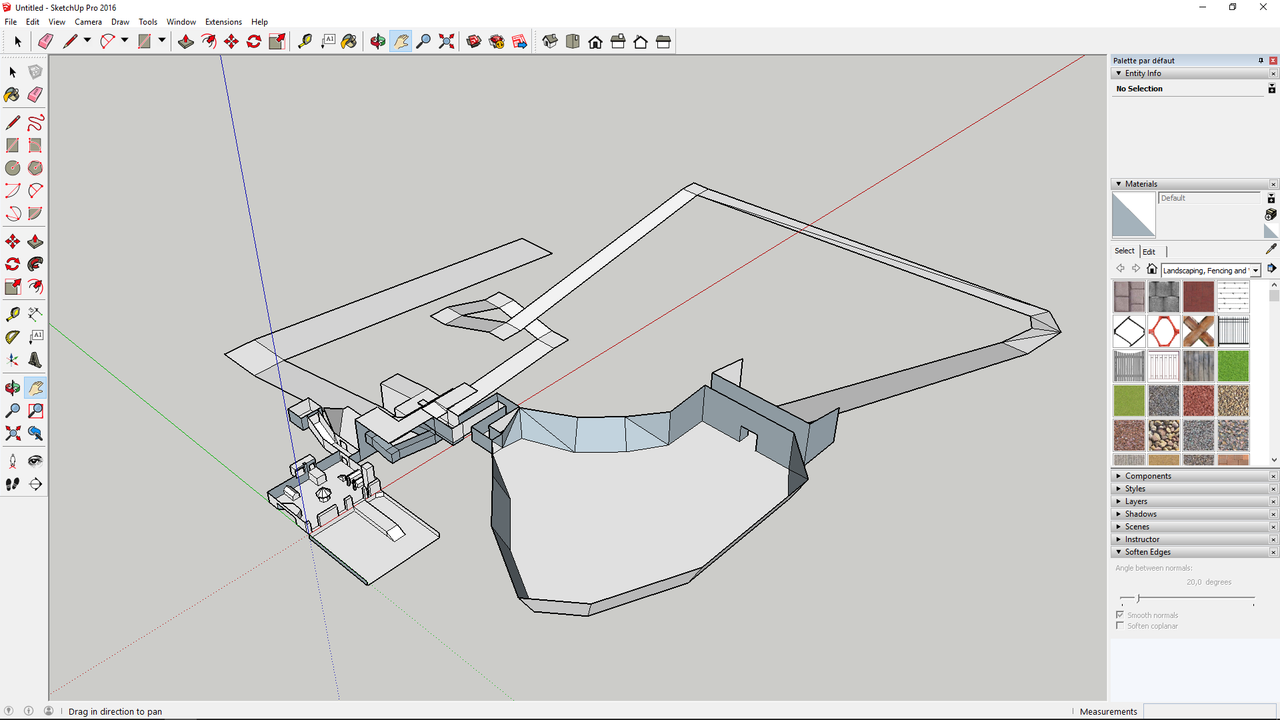The image size is (1280, 720).
Task: Expand the Components panel
Action: (1147, 476)
